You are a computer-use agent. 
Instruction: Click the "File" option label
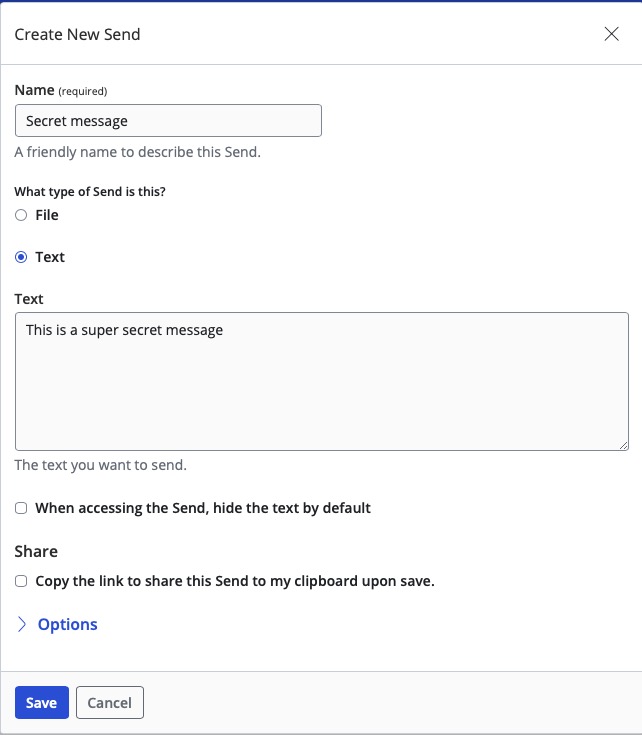pyautogui.click(x=47, y=215)
